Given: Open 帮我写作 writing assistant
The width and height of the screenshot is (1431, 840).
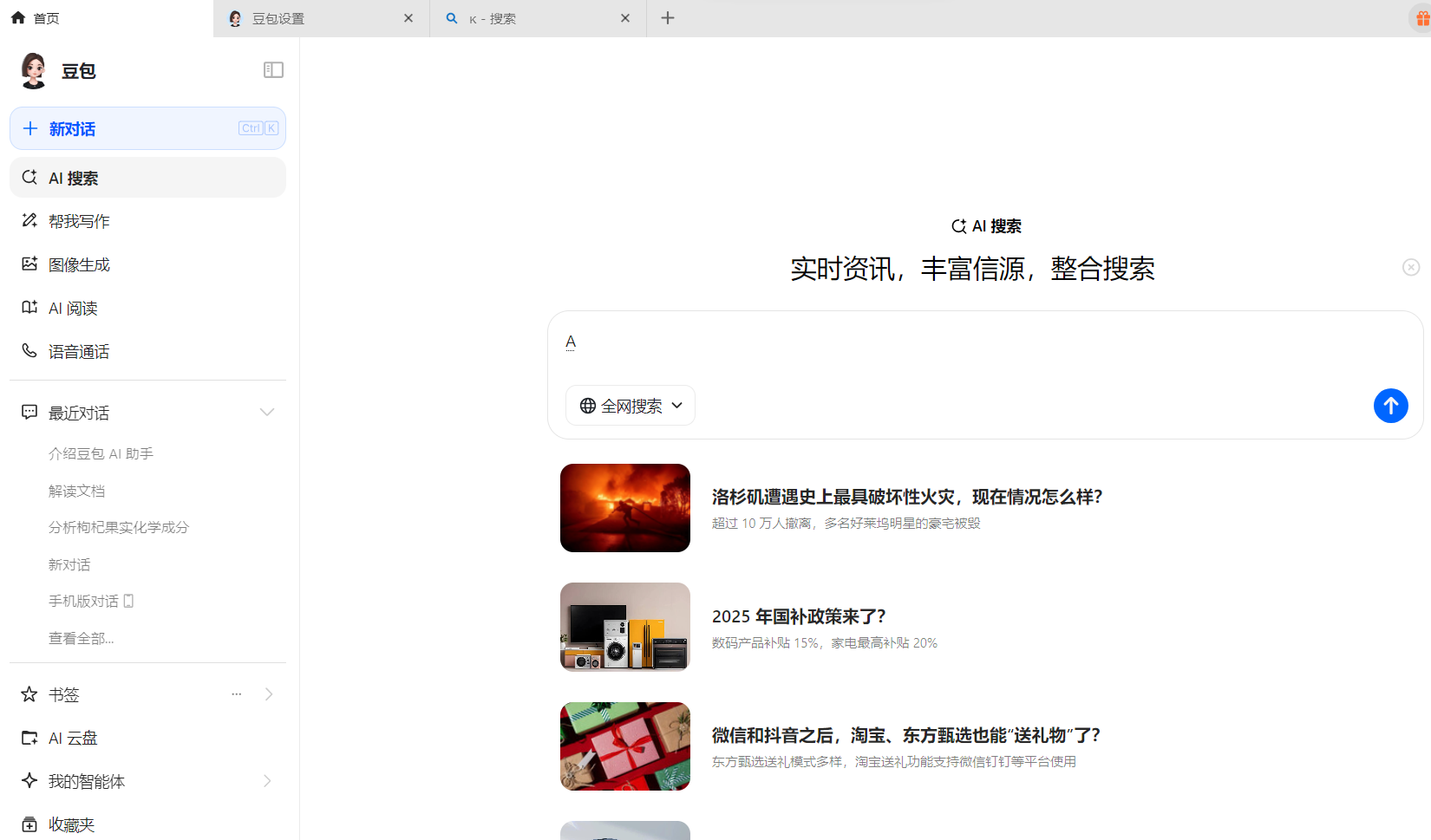Looking at the screenshot, I should coord(147,221).
